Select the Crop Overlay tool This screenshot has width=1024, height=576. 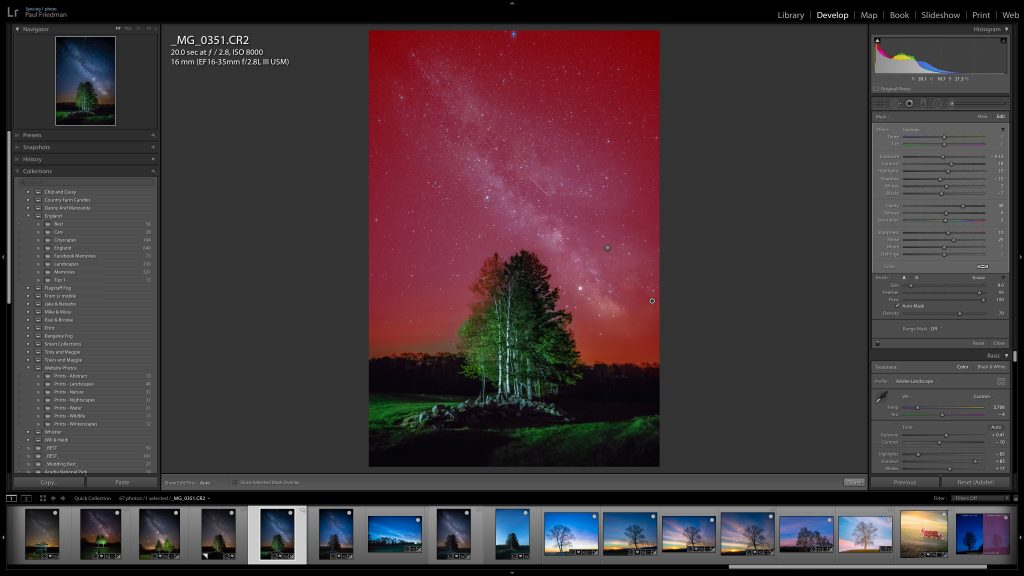pyautogui.click(x=880, y=103)
